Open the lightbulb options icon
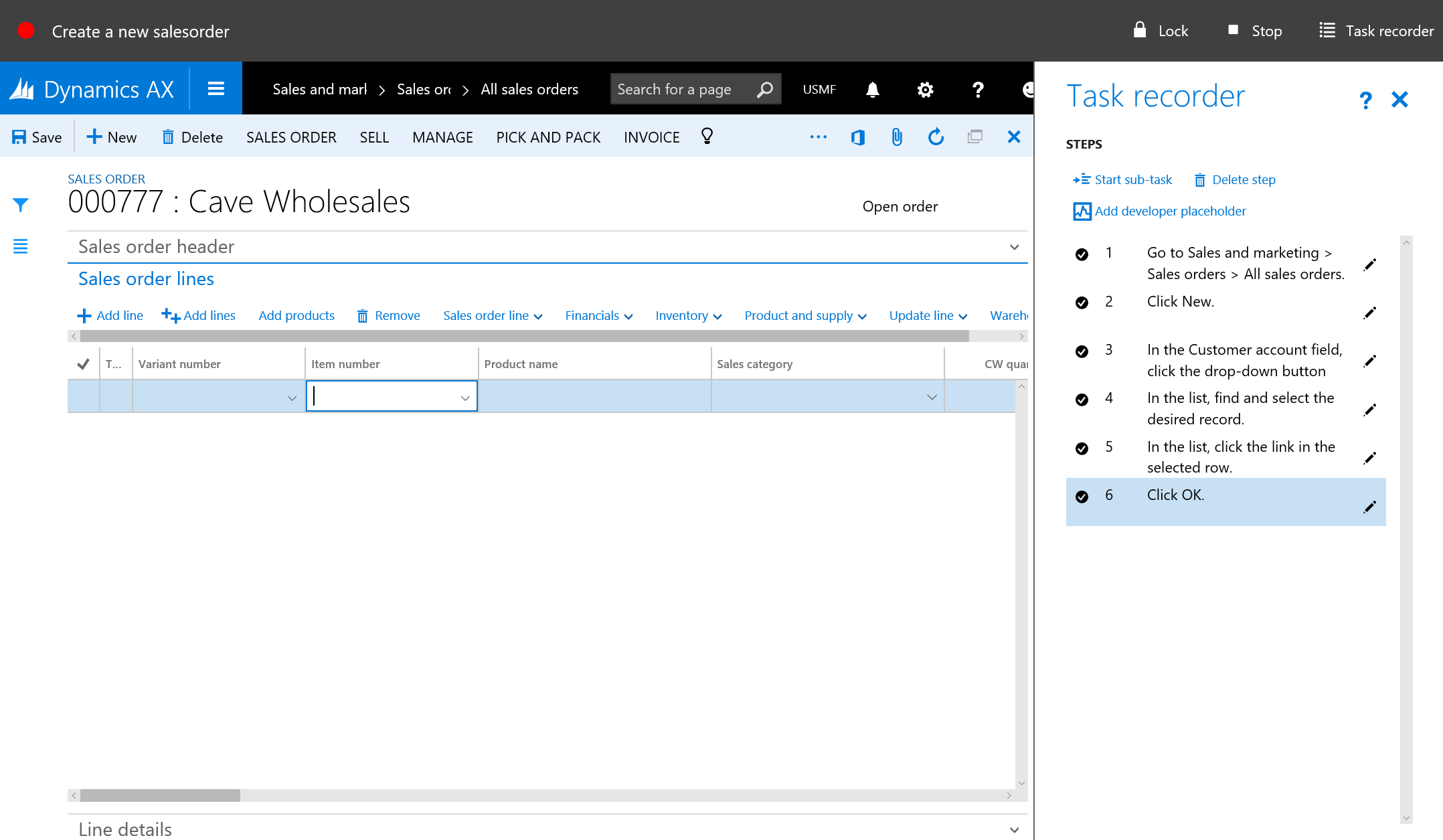 click(707, 137)
